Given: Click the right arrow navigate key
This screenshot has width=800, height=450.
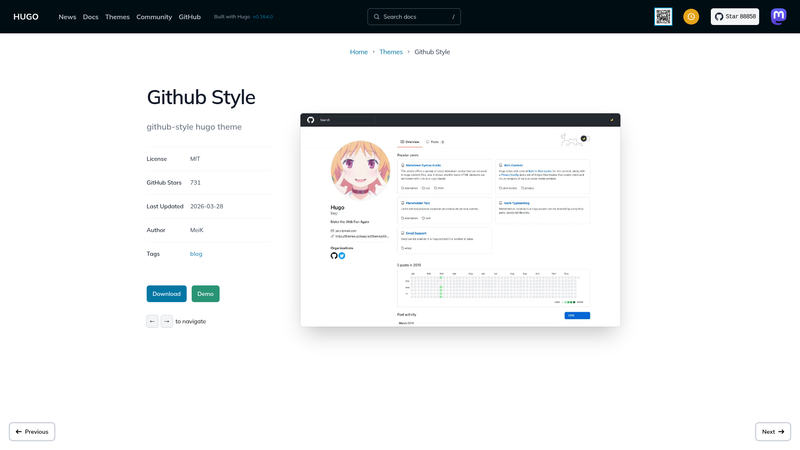Looking at the screenshot, I should point(166,321).
